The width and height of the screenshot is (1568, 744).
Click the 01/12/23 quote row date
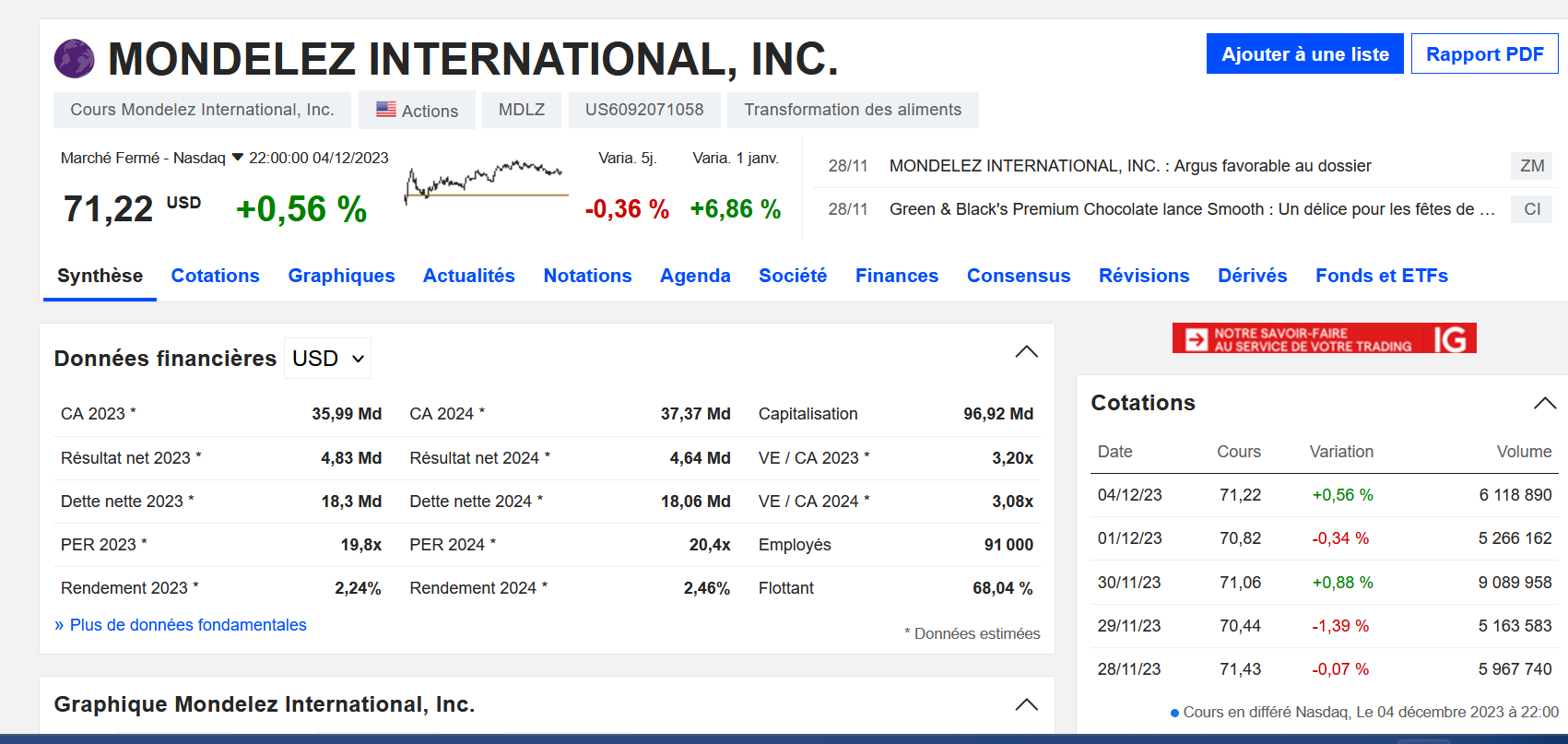click(1129, 538)
